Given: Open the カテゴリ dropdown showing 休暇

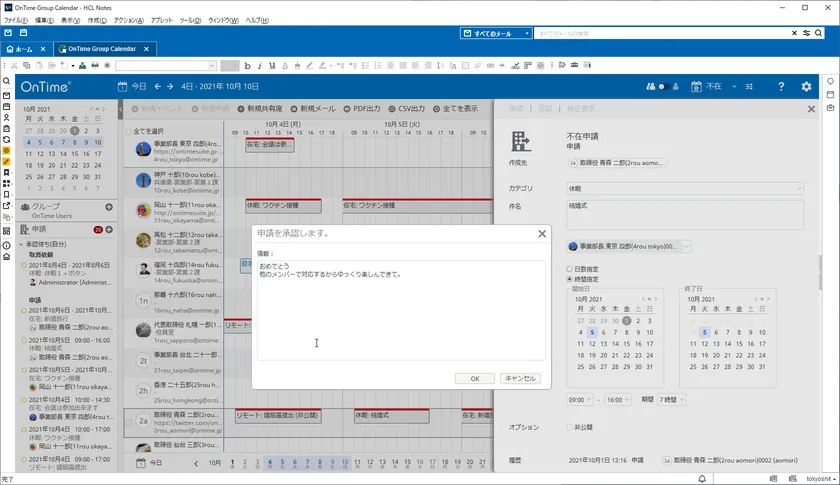Looking at the screenshot, I should (x=685, y=188).
